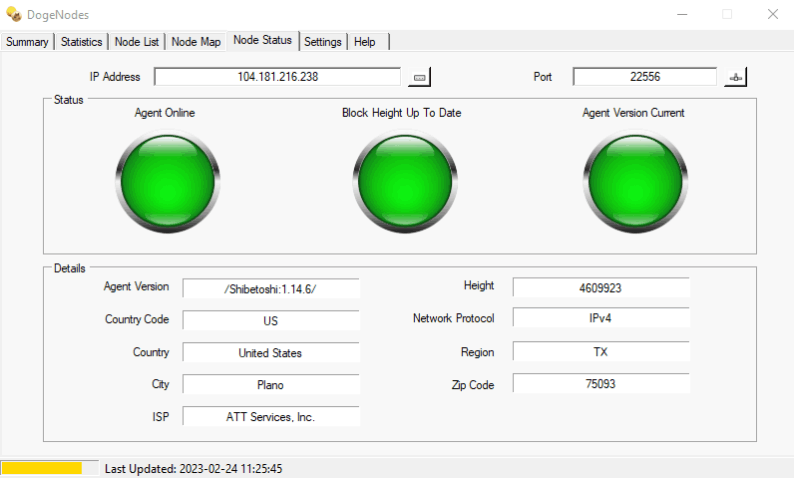Click the yellow progress bar in status bar
This screenshot has width=794, height=478.
pos(41,468)
